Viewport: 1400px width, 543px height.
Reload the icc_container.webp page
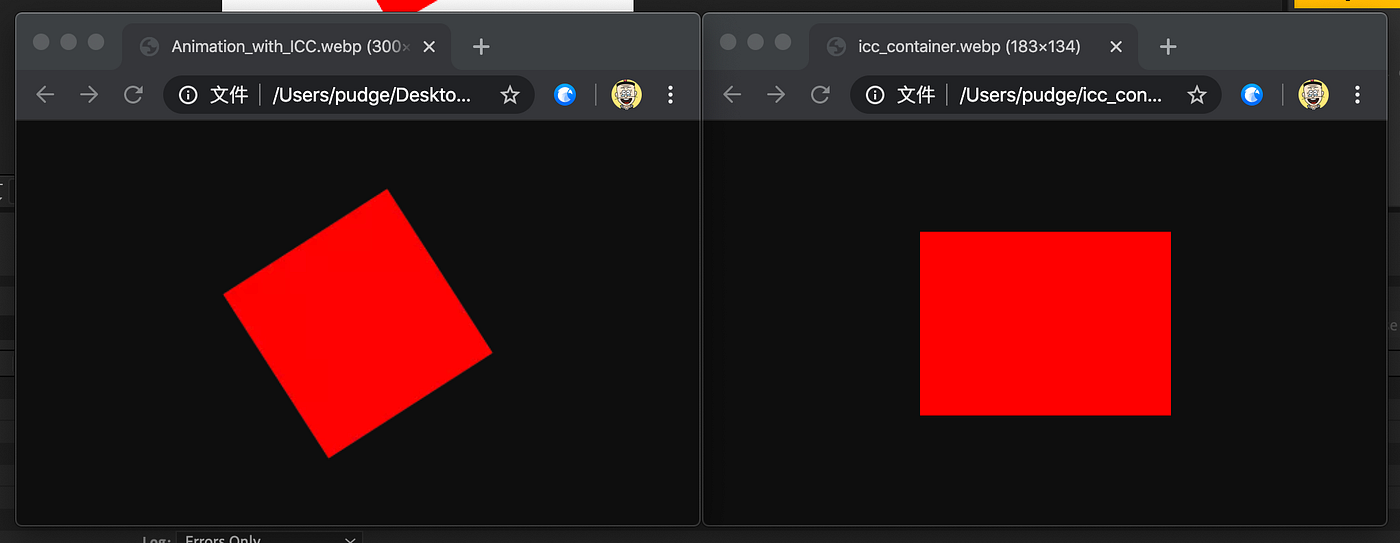(820, 95)
